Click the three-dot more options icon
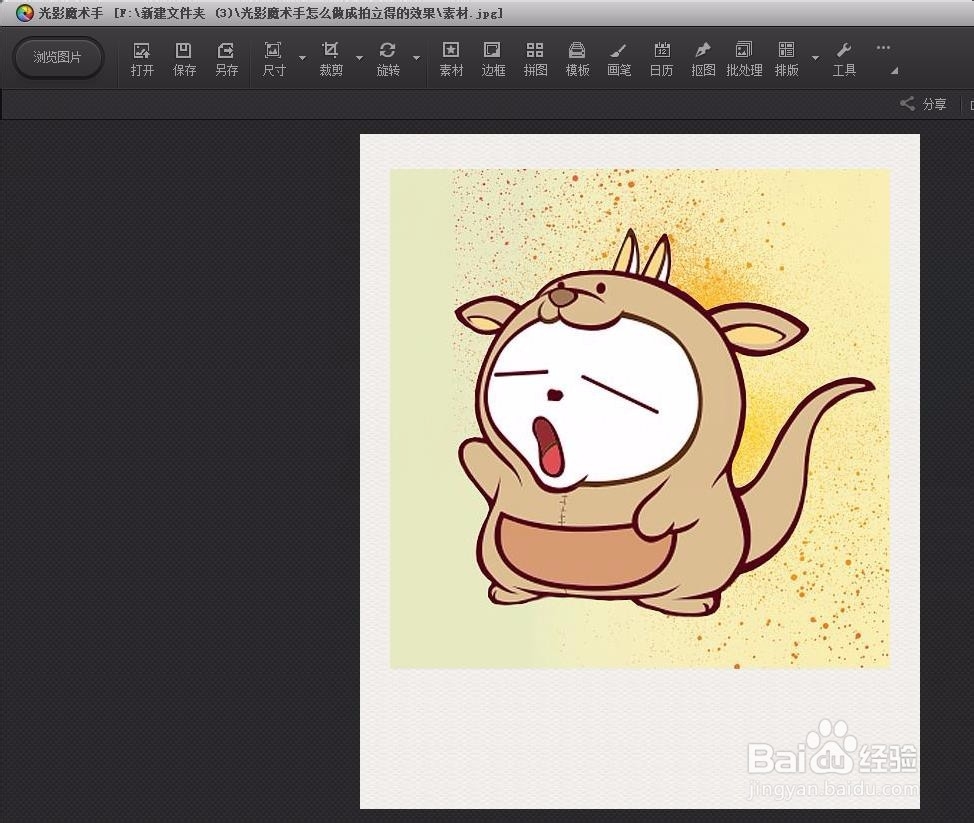The image size is (974, 823). tap(883, 48)
